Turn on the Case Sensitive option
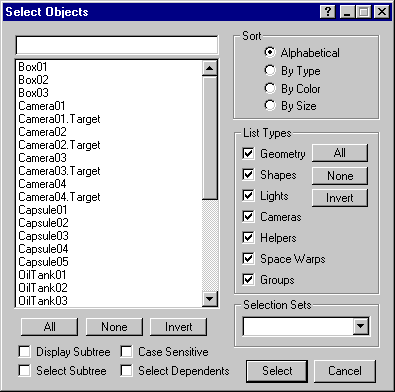This screenshot has width=395, height=392. (126, 351)
